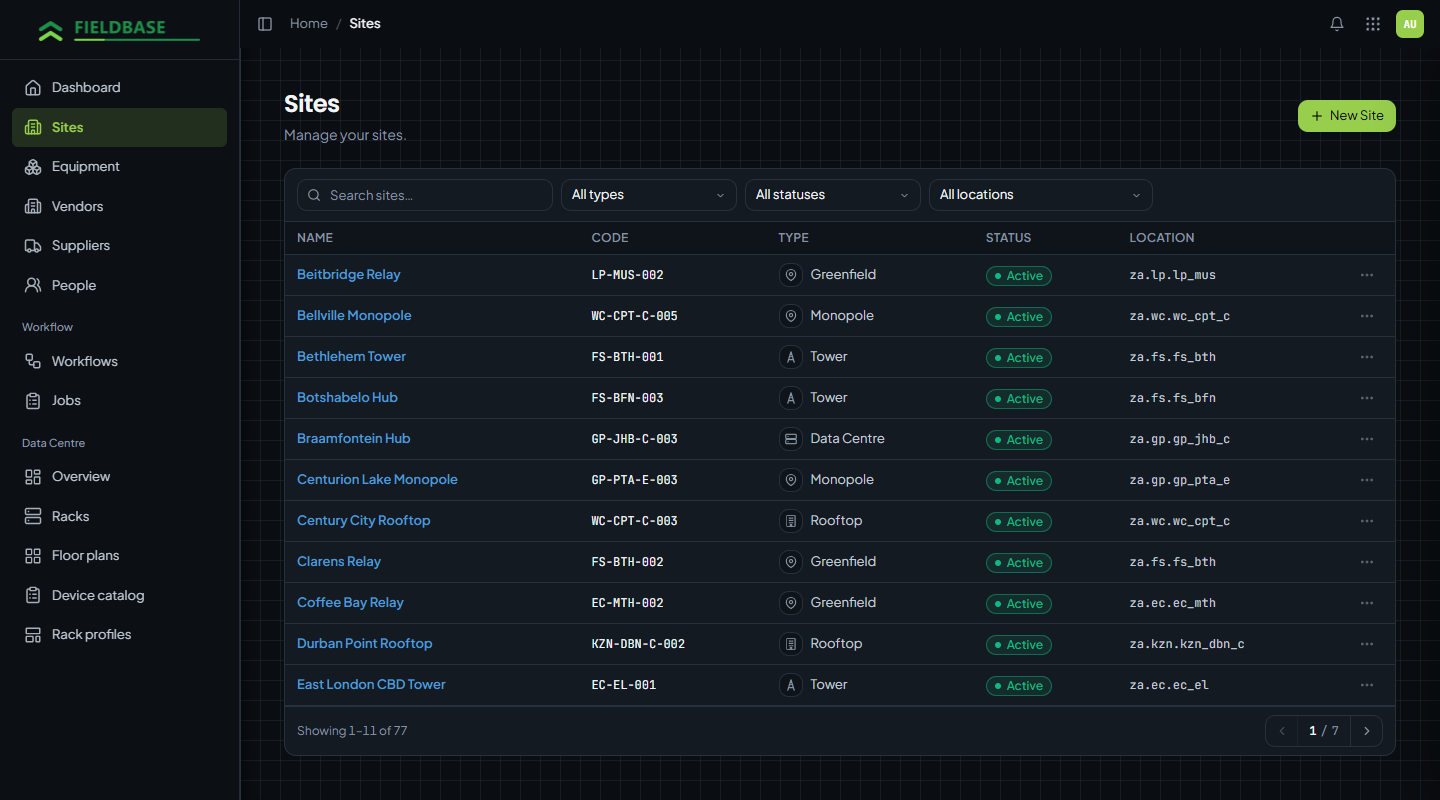Screen dimensions: 1440x800
Task: Open the Dashboard menu item
Action: [x=119, y=88]
